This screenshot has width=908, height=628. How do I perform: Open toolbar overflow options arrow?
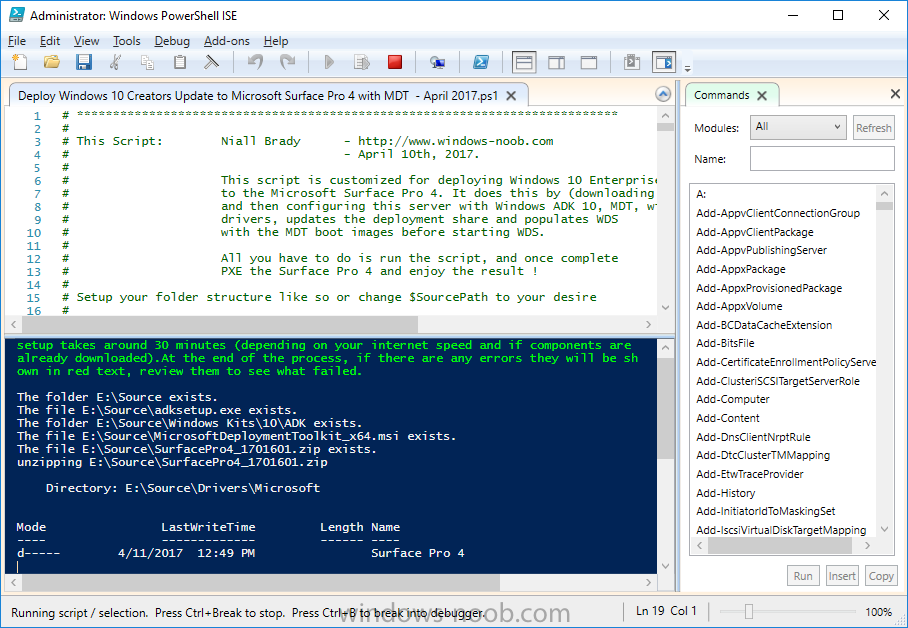(688, 68)
